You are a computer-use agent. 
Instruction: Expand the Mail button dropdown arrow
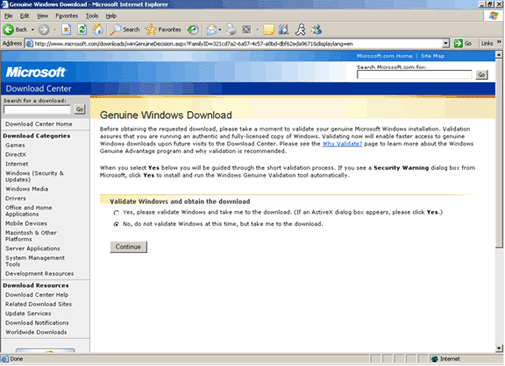click(220, 30)
